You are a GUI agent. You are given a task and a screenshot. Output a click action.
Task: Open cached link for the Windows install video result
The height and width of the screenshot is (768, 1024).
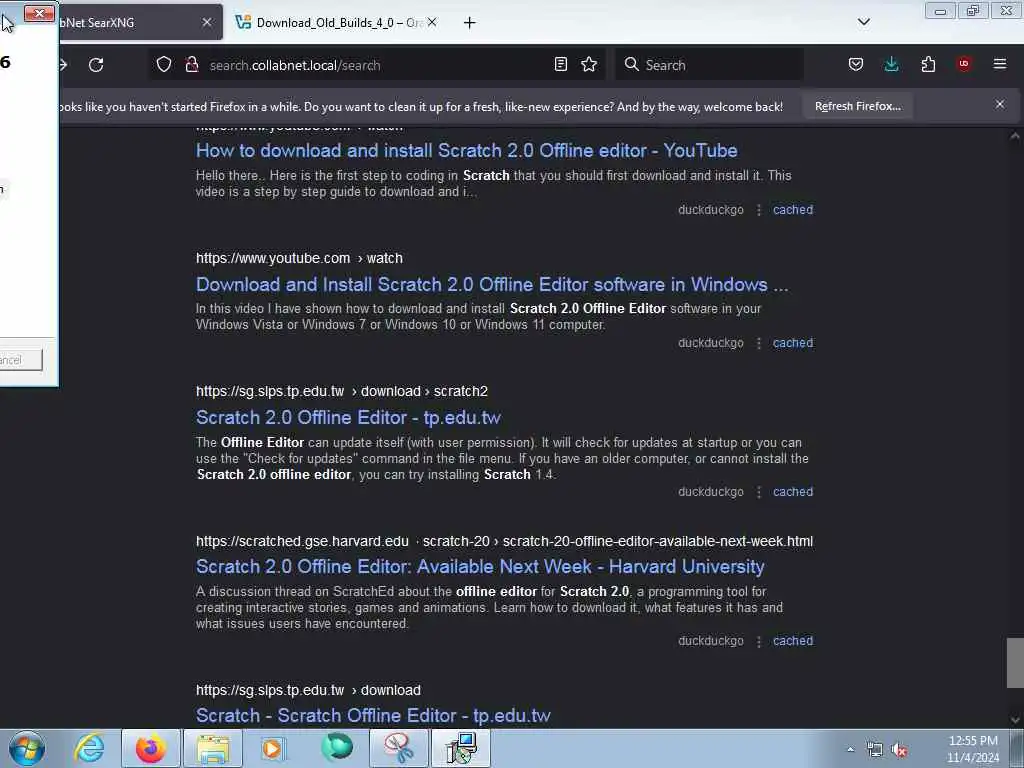(793, 343)
